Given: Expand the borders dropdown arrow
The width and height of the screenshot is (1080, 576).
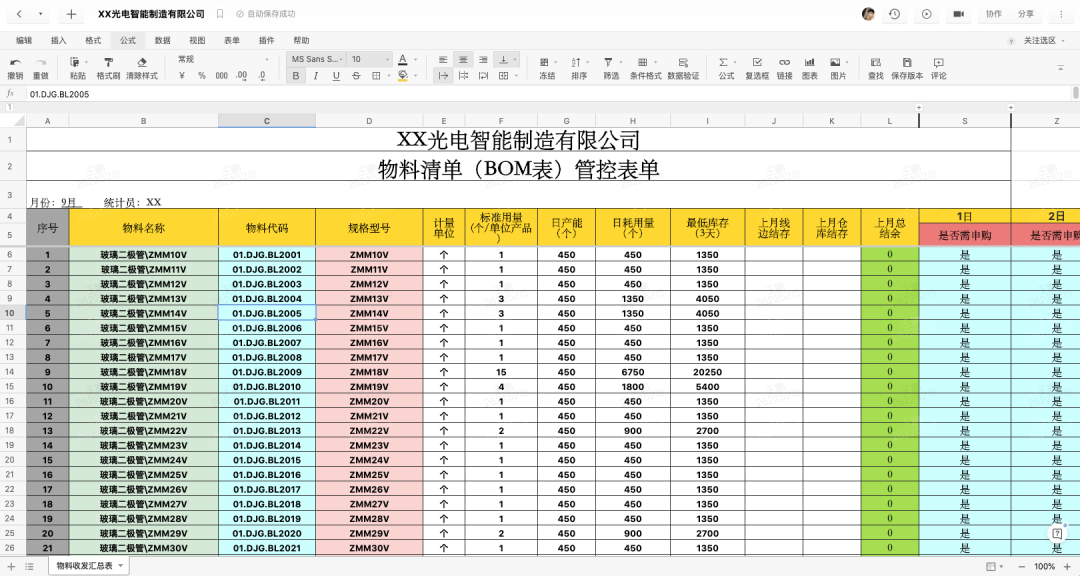Looking at the screenshot, I should [387, 76].
